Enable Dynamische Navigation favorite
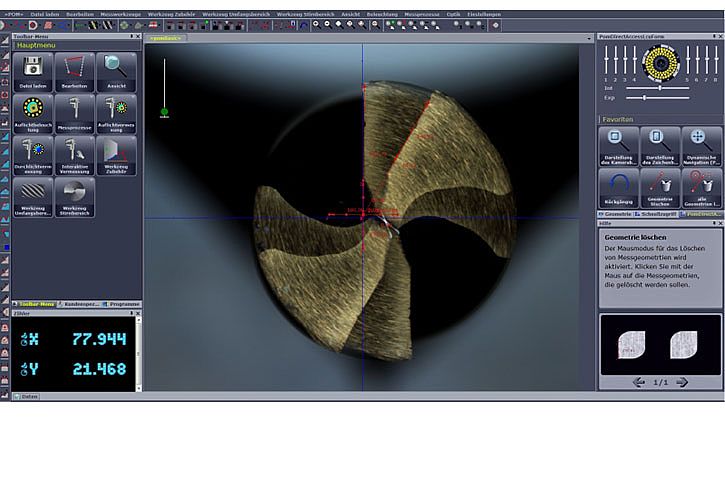 (x=700, y=146)
